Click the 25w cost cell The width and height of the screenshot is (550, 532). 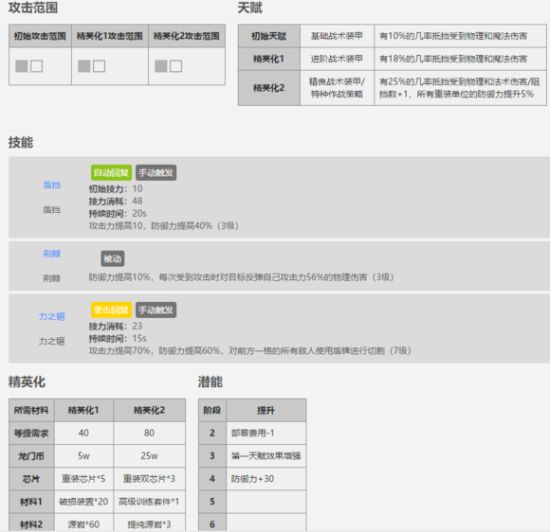(x=149, y=456)
